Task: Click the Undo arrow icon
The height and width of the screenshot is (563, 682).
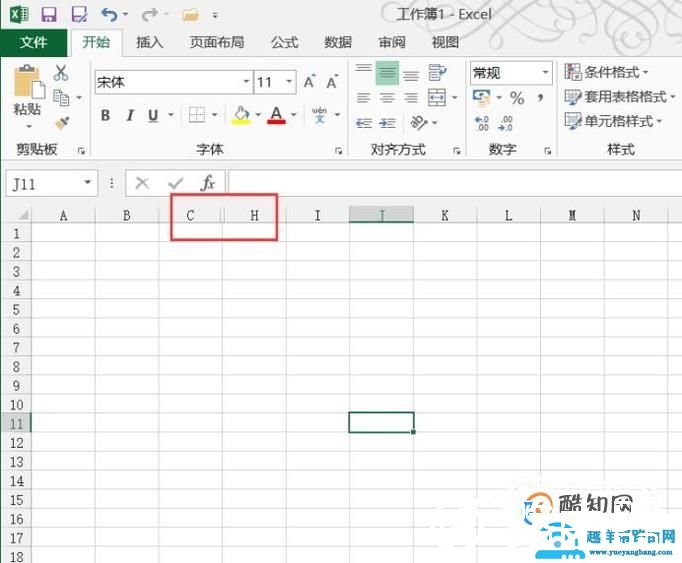Action: tap(109, 15)
